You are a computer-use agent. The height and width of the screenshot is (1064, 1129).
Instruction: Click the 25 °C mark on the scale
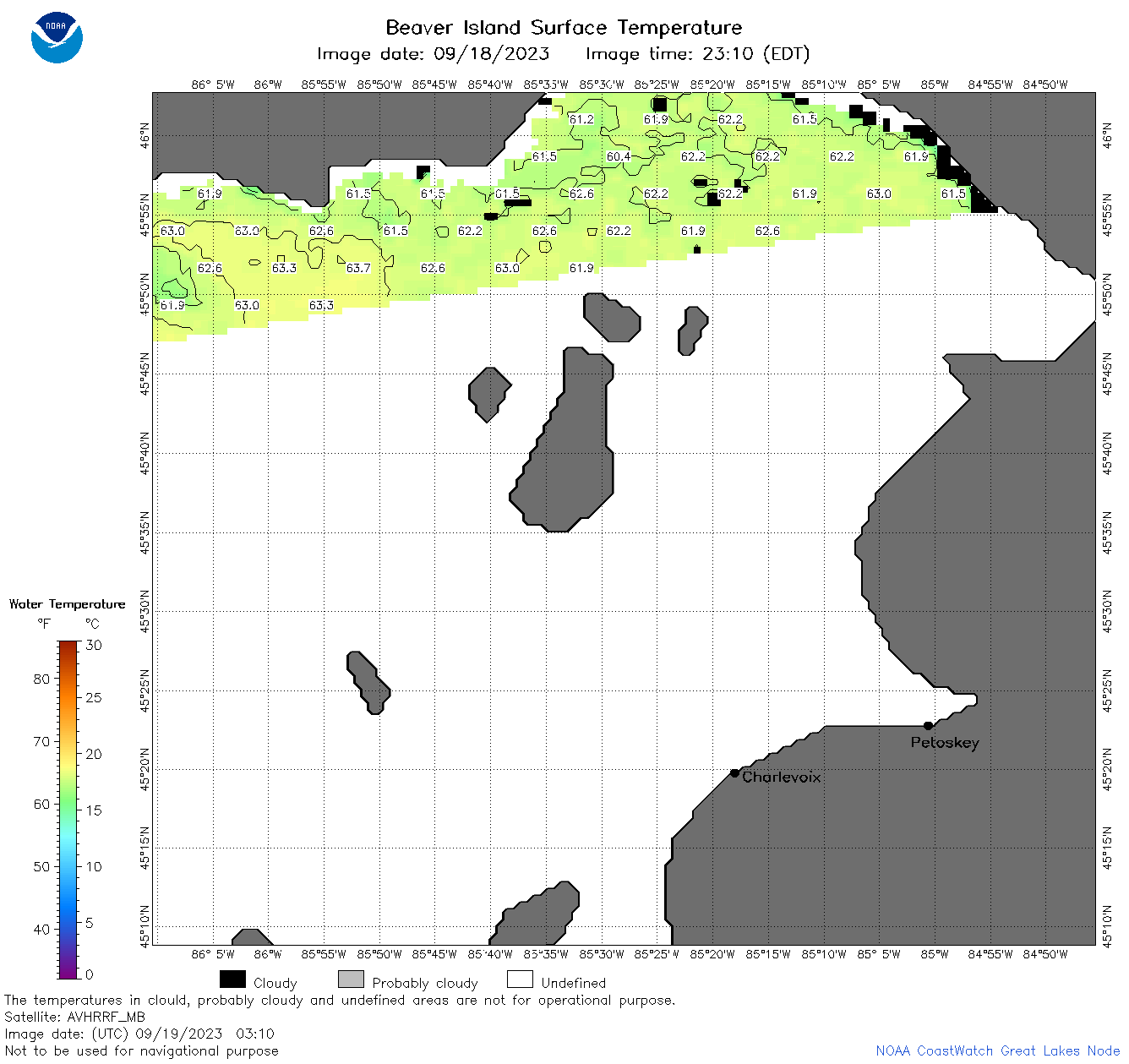[x=94, y=697]
